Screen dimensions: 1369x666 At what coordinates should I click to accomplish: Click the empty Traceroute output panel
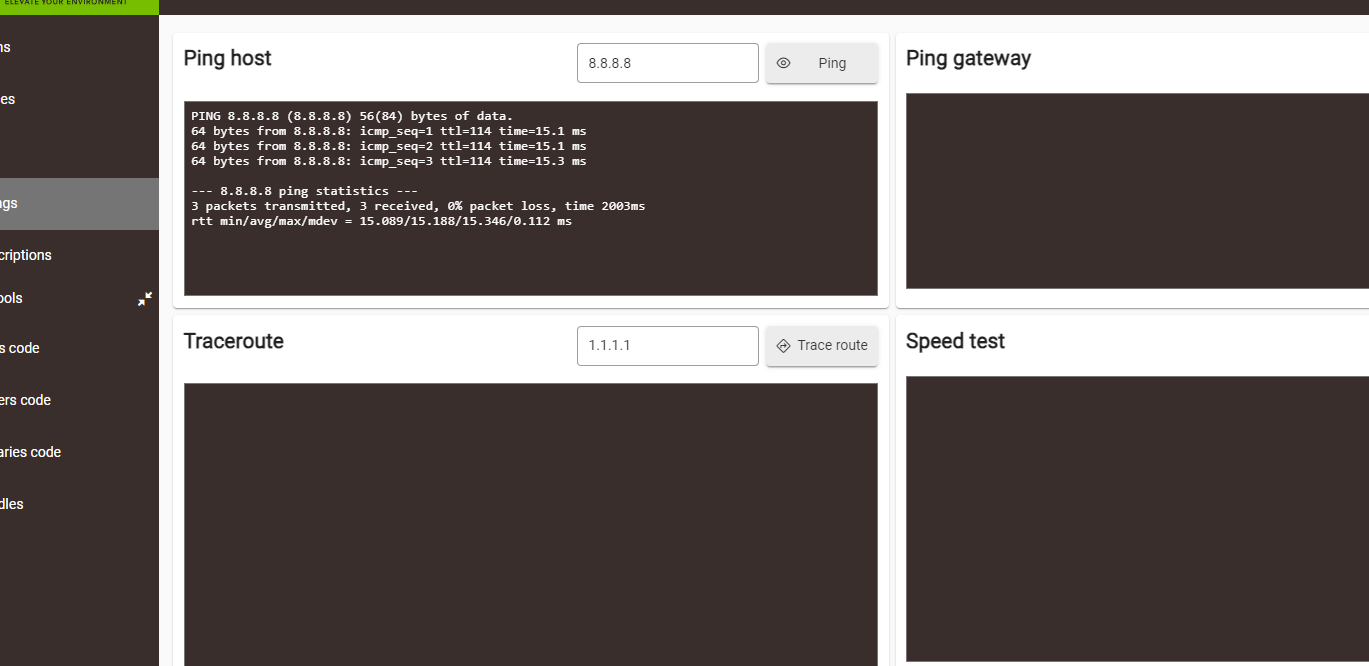[531, 524]
